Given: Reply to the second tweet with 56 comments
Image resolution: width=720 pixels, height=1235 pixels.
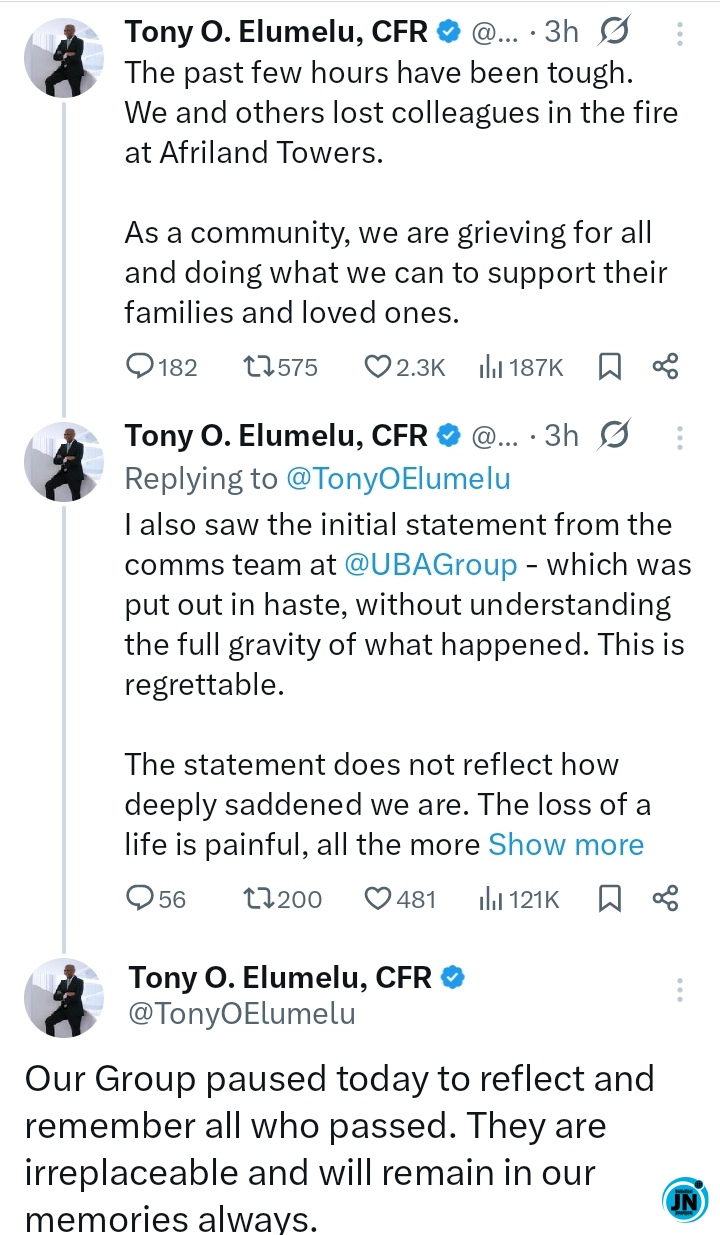Looking at the screenshot, I should click(x=155, y=899).
